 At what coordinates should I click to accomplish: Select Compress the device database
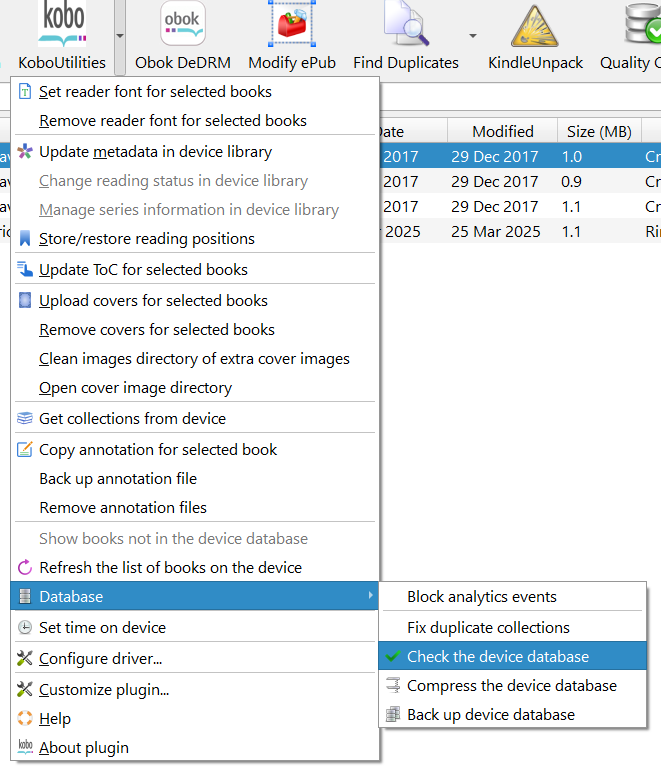pyautogui.click(x=513, y=686)
